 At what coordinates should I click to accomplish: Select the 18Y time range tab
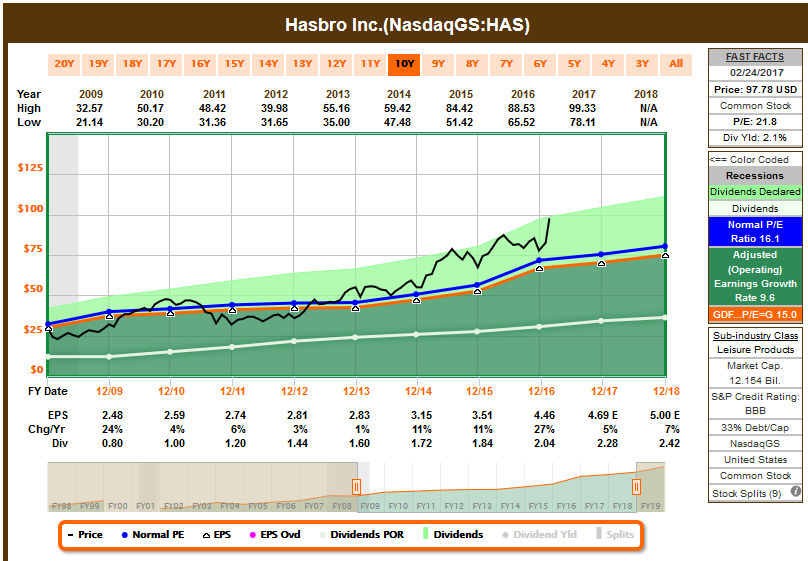point(132,64)
